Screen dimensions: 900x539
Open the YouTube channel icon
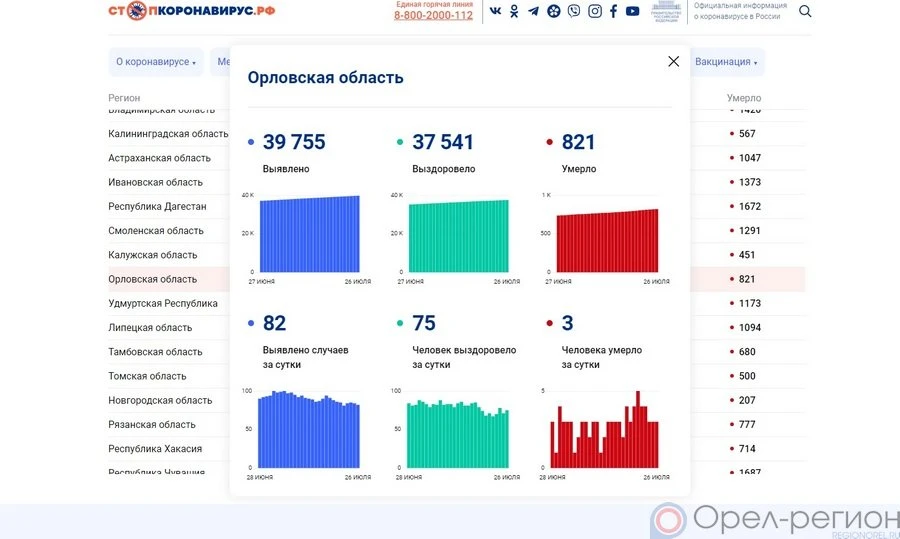pyautogui.click(x=632, y=11)
